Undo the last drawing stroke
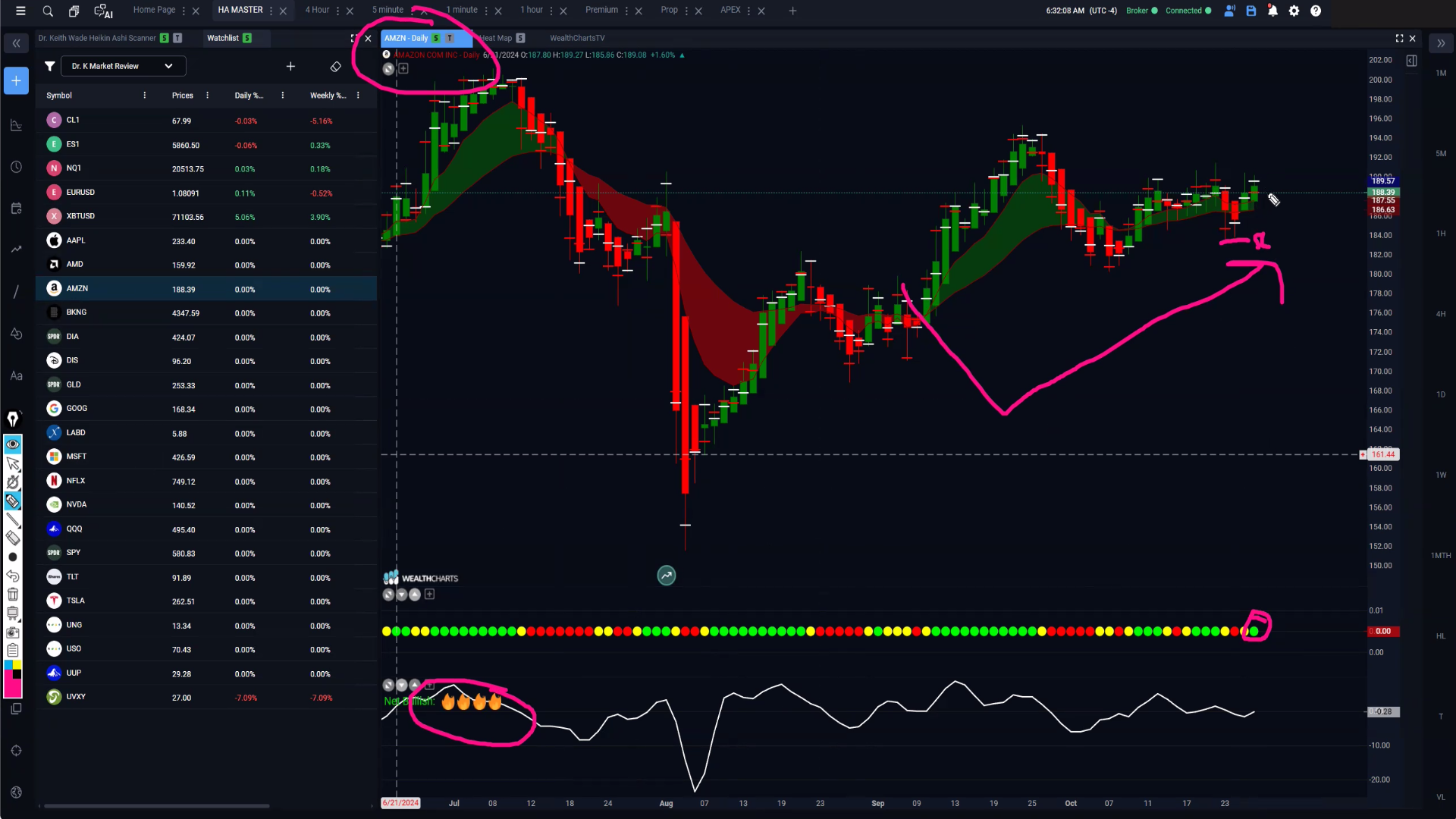Screen dimensions: 1456x819 coord(13,576)
